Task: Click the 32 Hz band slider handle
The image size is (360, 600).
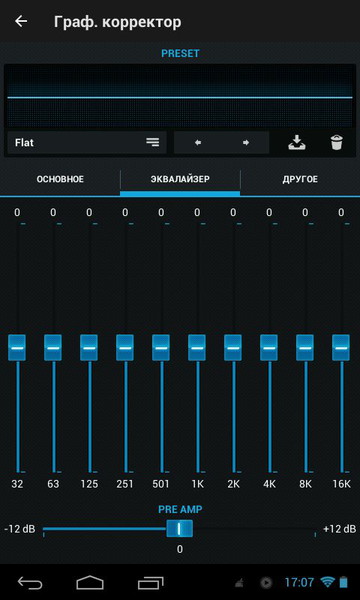Action: (x=17, y=347)
